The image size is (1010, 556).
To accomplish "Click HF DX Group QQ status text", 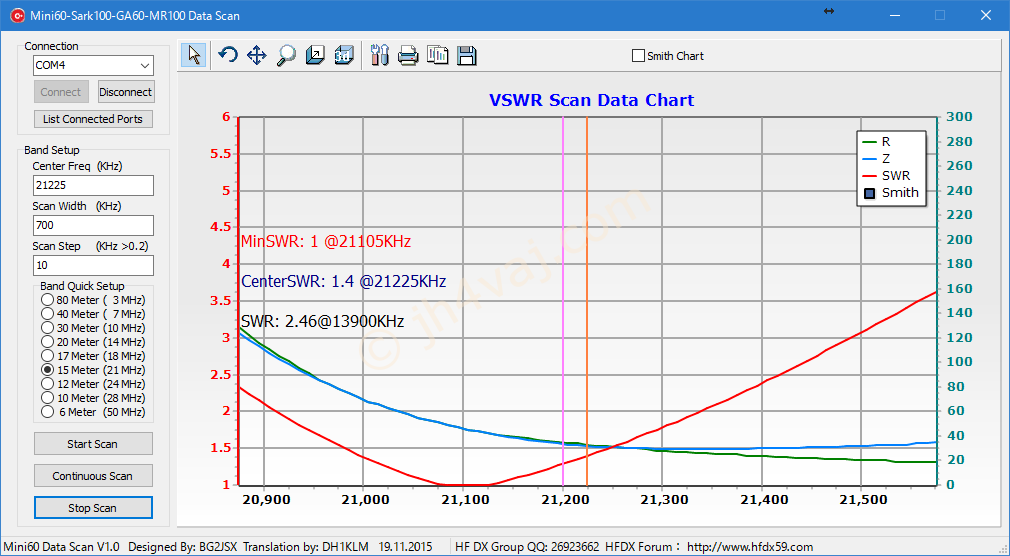I will [x=527, y=547].
